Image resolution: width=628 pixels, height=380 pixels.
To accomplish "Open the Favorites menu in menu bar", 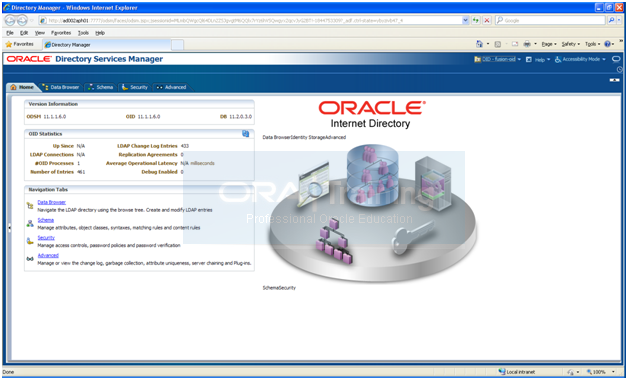I will point(61,33).
